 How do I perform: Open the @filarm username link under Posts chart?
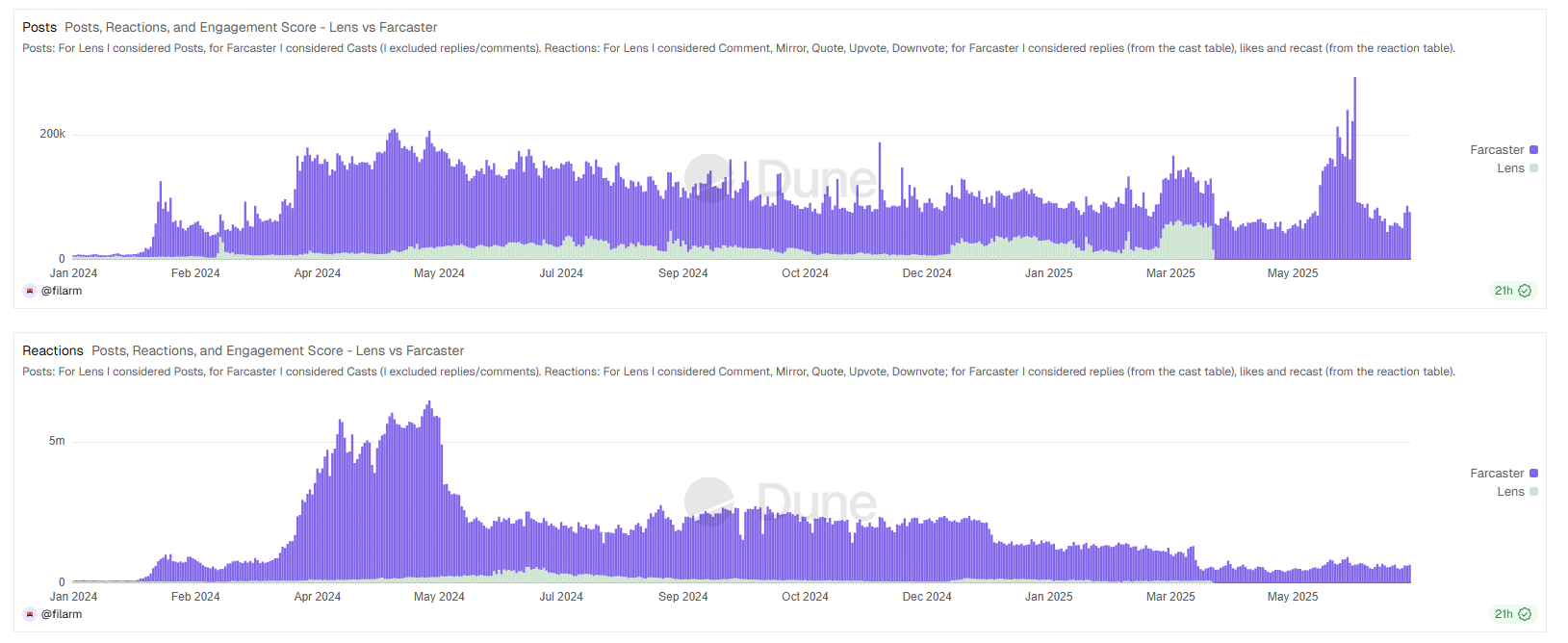pyautogui.click(x=62, y=291)
